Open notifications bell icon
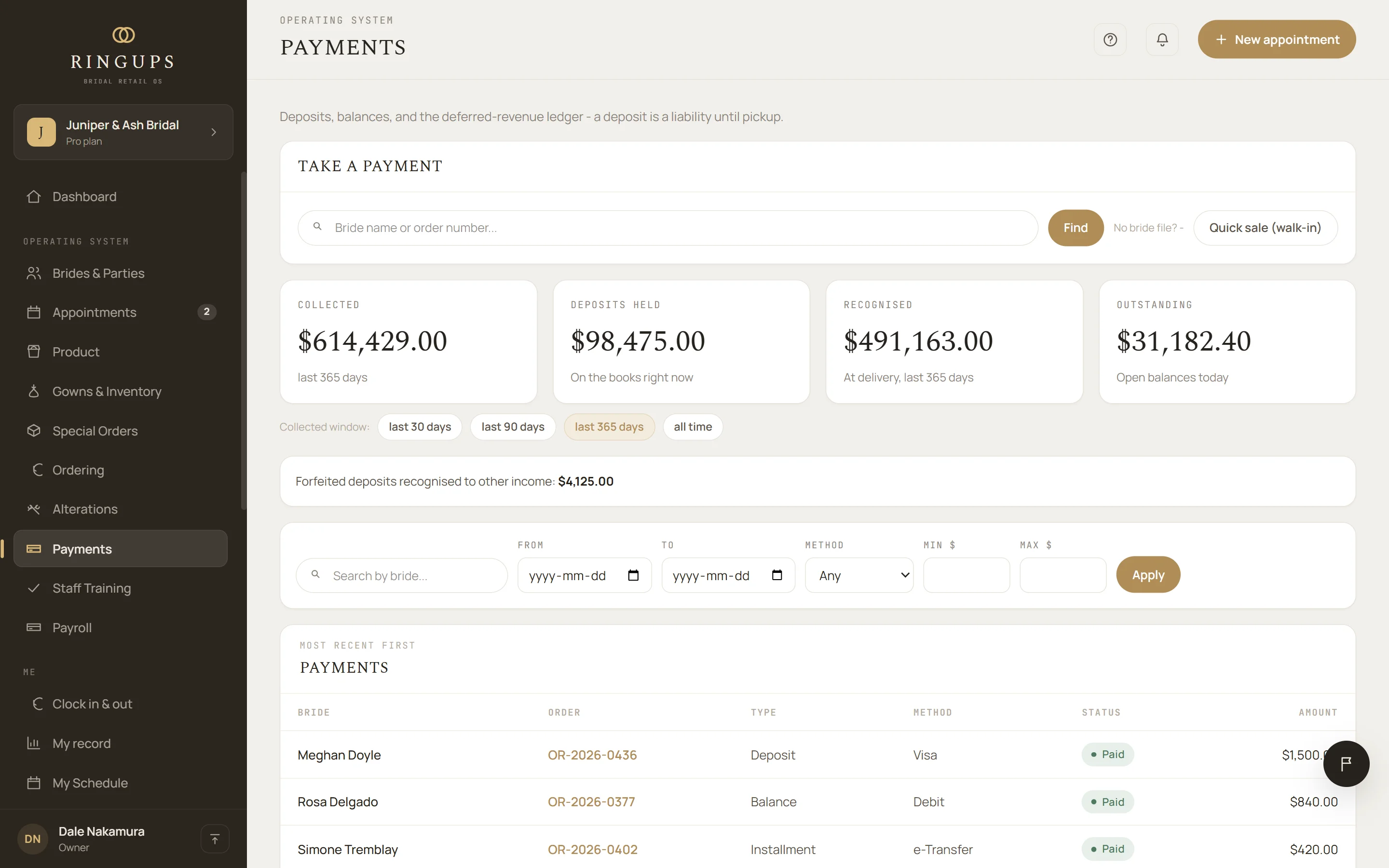Viewport: 1389px width, 868px height. (x=1162, y=40)
